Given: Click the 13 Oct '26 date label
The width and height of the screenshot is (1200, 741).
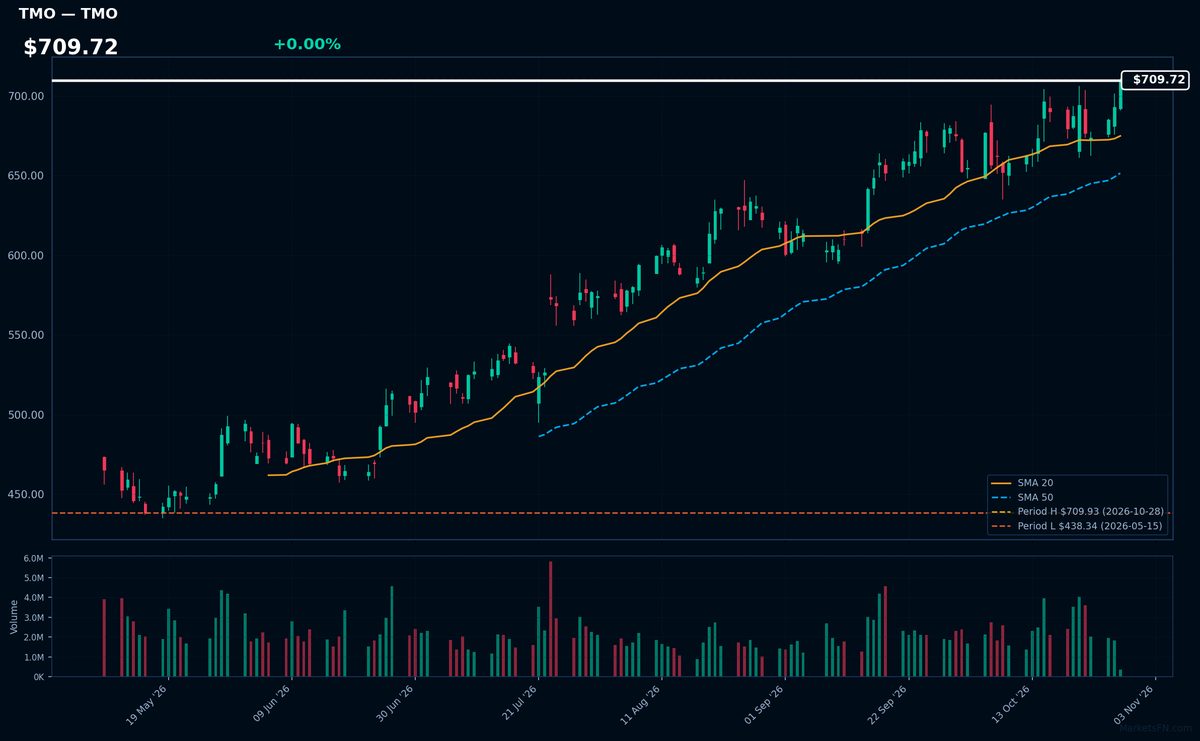Looking at the screenshot, I should [1011, 705].
